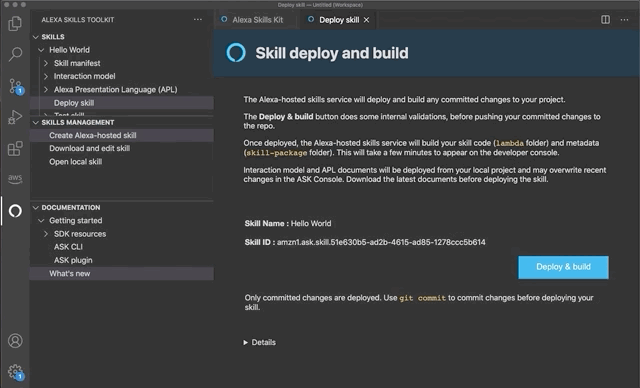Expand the Details disclosure triangle

tap(246, 342)
